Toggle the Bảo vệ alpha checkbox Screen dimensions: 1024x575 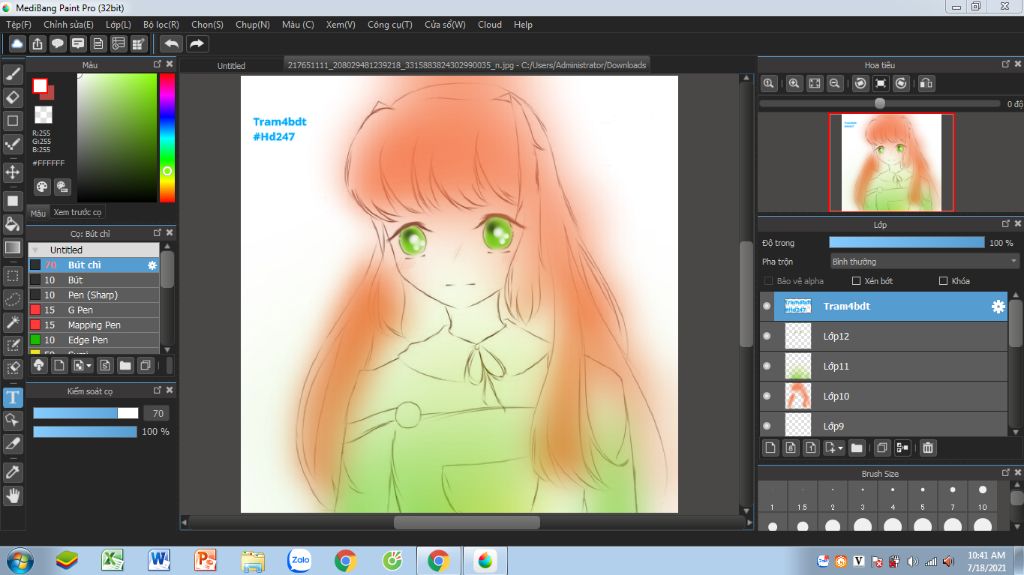pyautogui.click(x=768, y=281)
